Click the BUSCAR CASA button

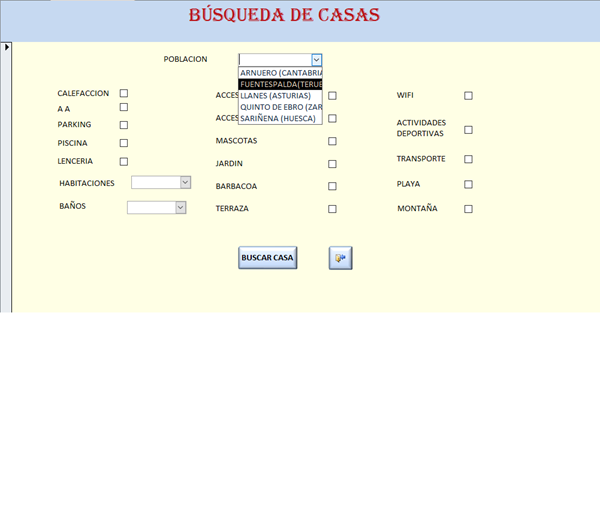pos(267,258)
